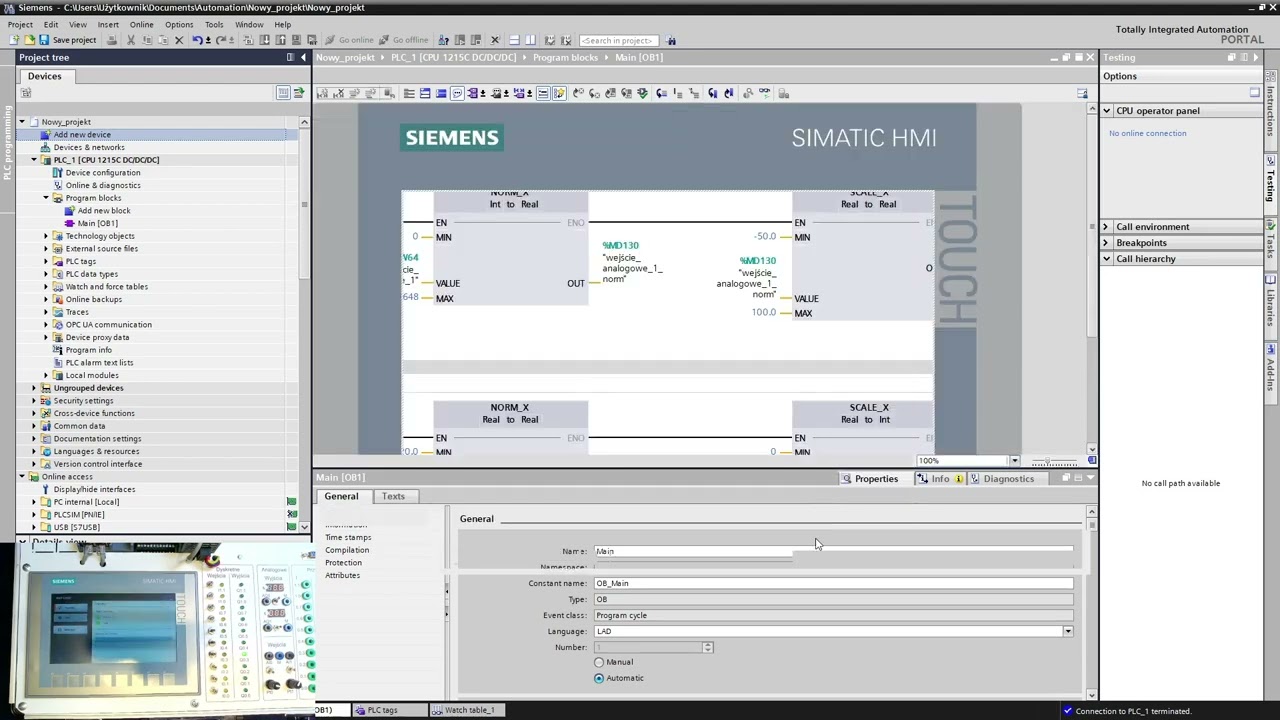Select Main [OB1] in project tree
Screen dimensions: 1280x720
(97, 223)
